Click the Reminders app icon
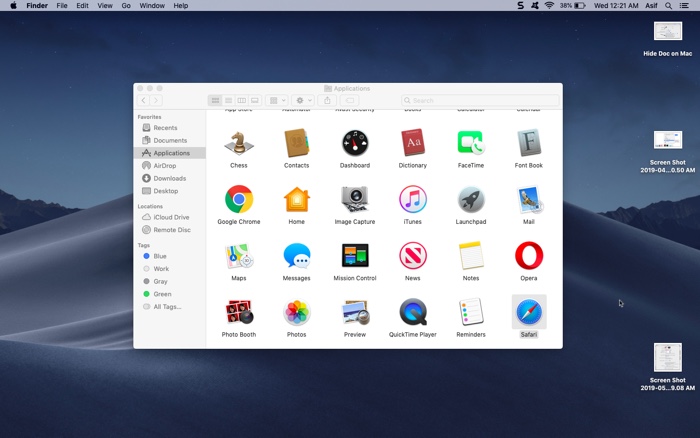700x438 pixels. tap(471, 312)
